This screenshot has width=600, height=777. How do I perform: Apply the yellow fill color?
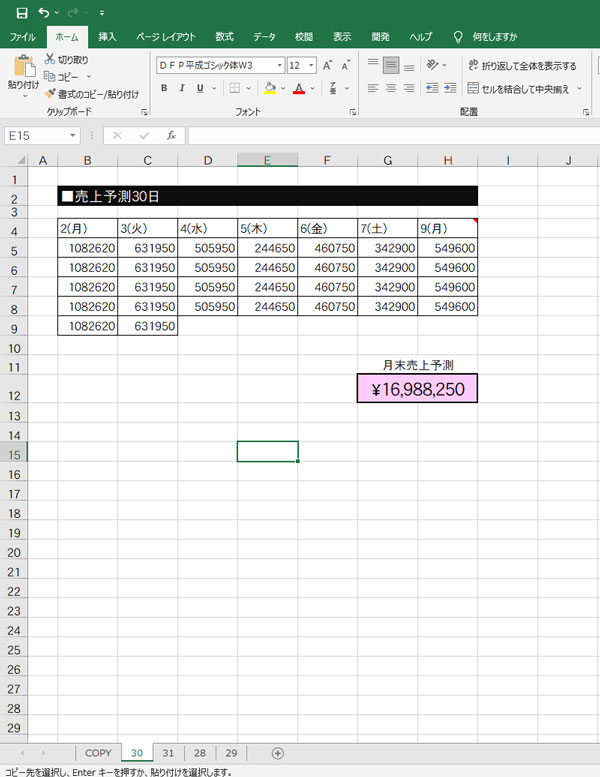click(270, 88)
